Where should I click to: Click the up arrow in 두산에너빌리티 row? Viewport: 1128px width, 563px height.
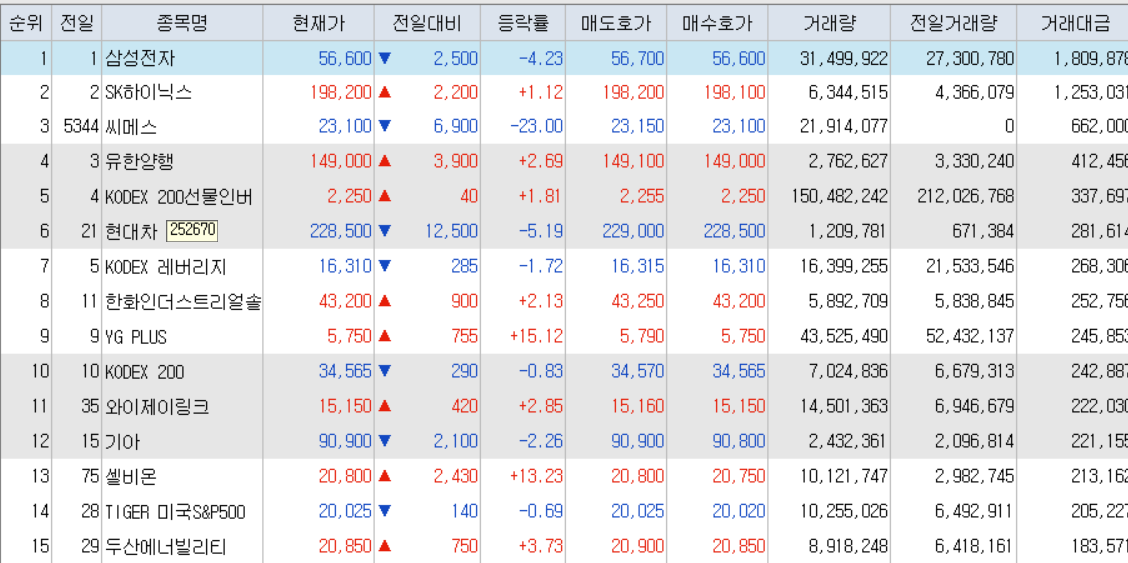tap(385, 546)
